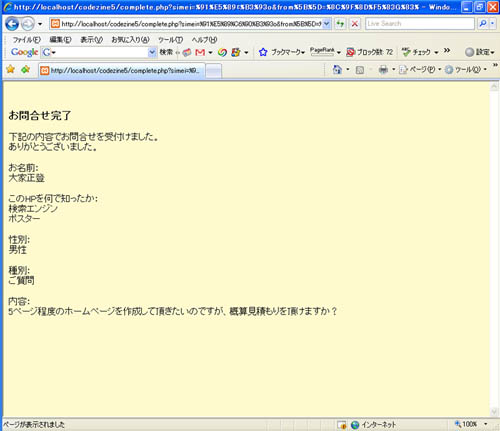
Task: Click the name value 大家正登
Action: 26,178
